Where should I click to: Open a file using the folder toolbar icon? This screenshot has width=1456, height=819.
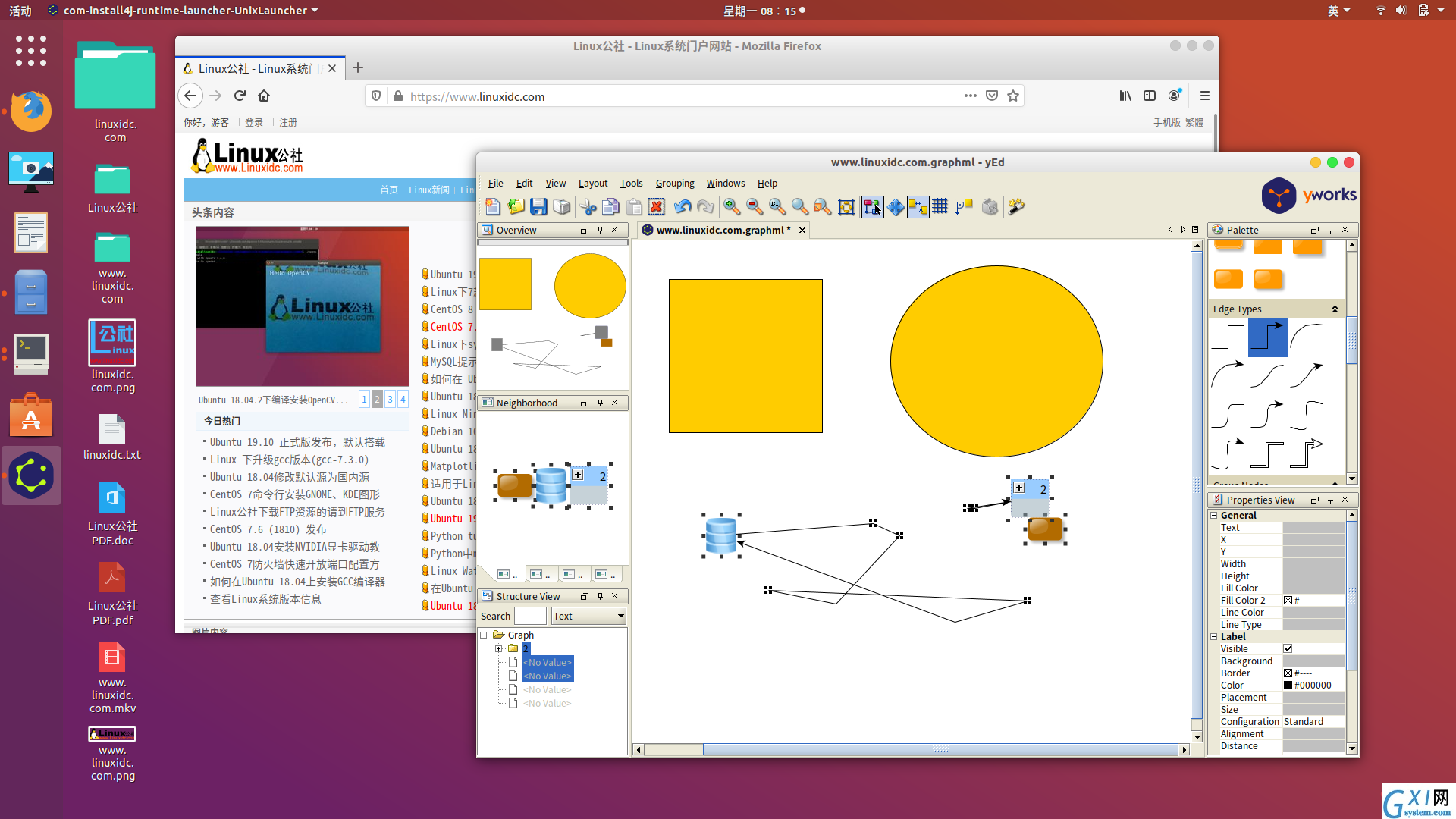(516, 206)
